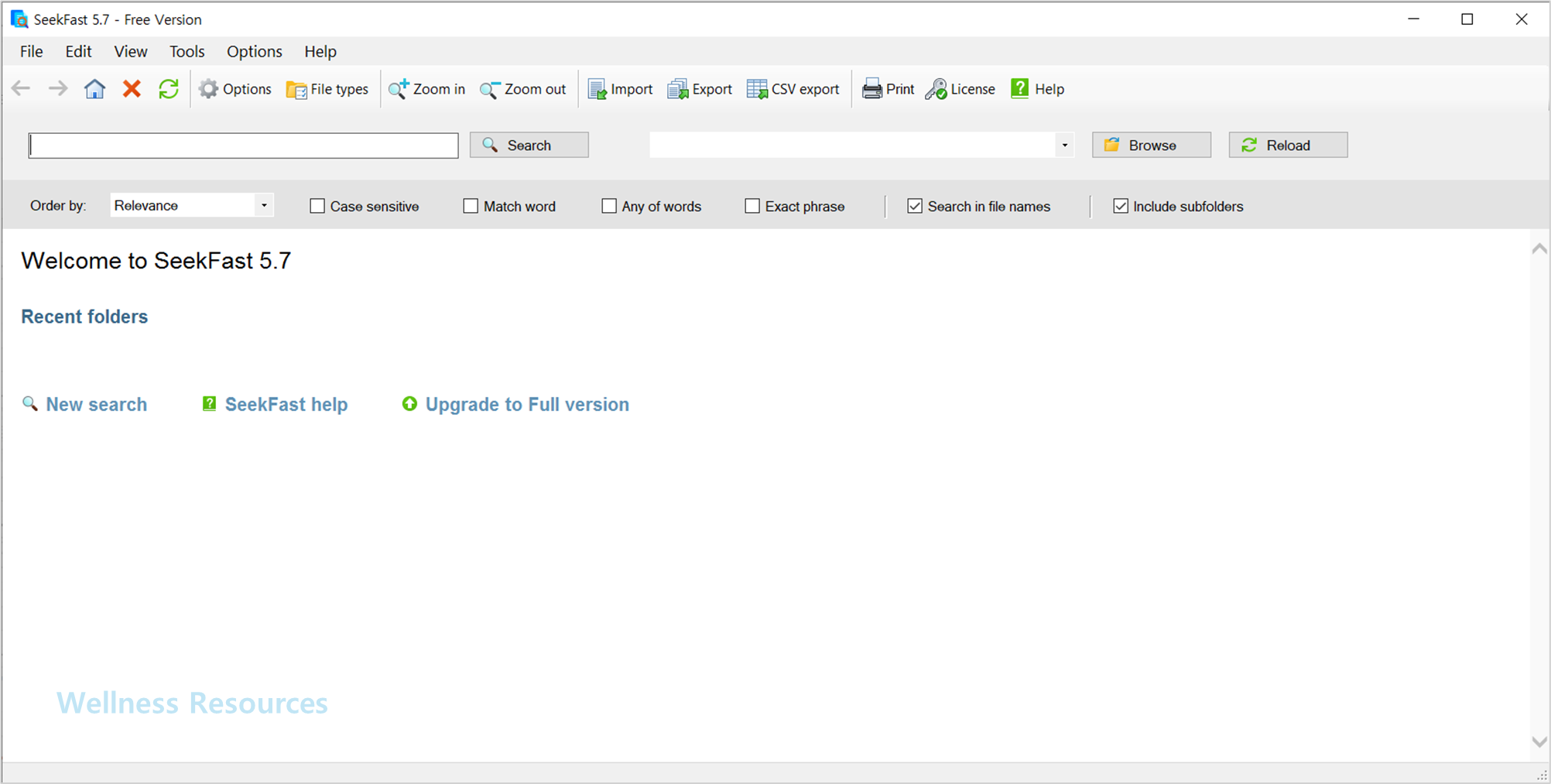Click Zoom in toolbar icon

(426, 89)
